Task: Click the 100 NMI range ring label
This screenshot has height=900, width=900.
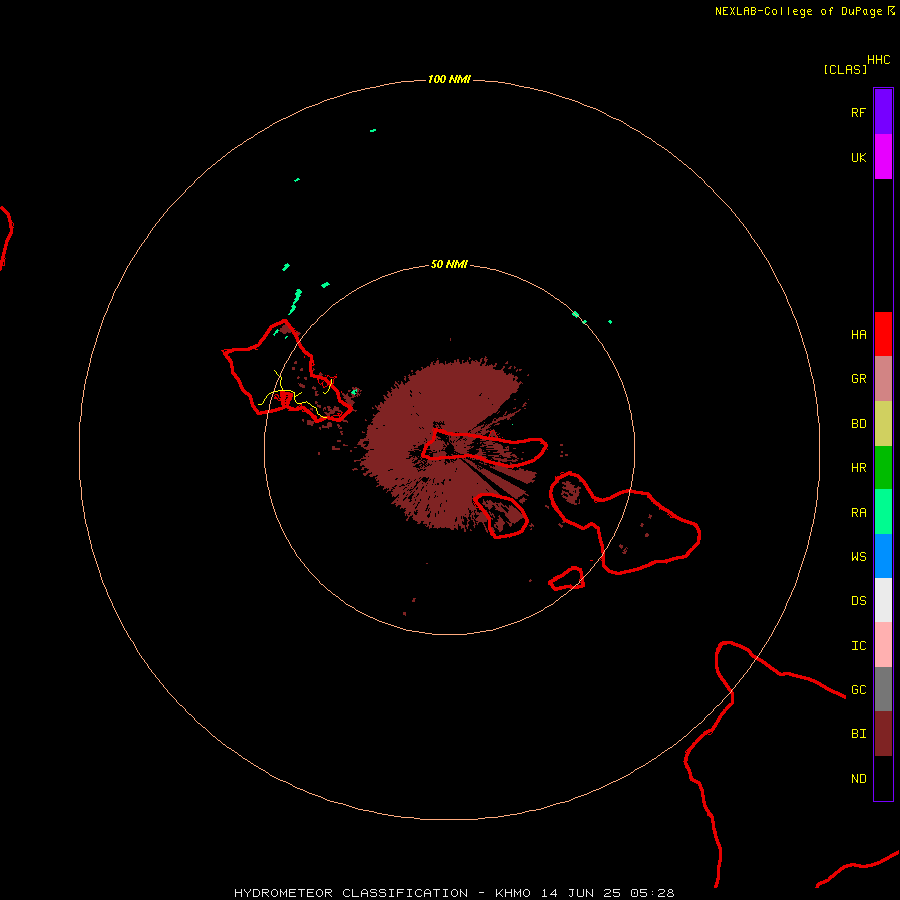Action: [x=449, y=79]
